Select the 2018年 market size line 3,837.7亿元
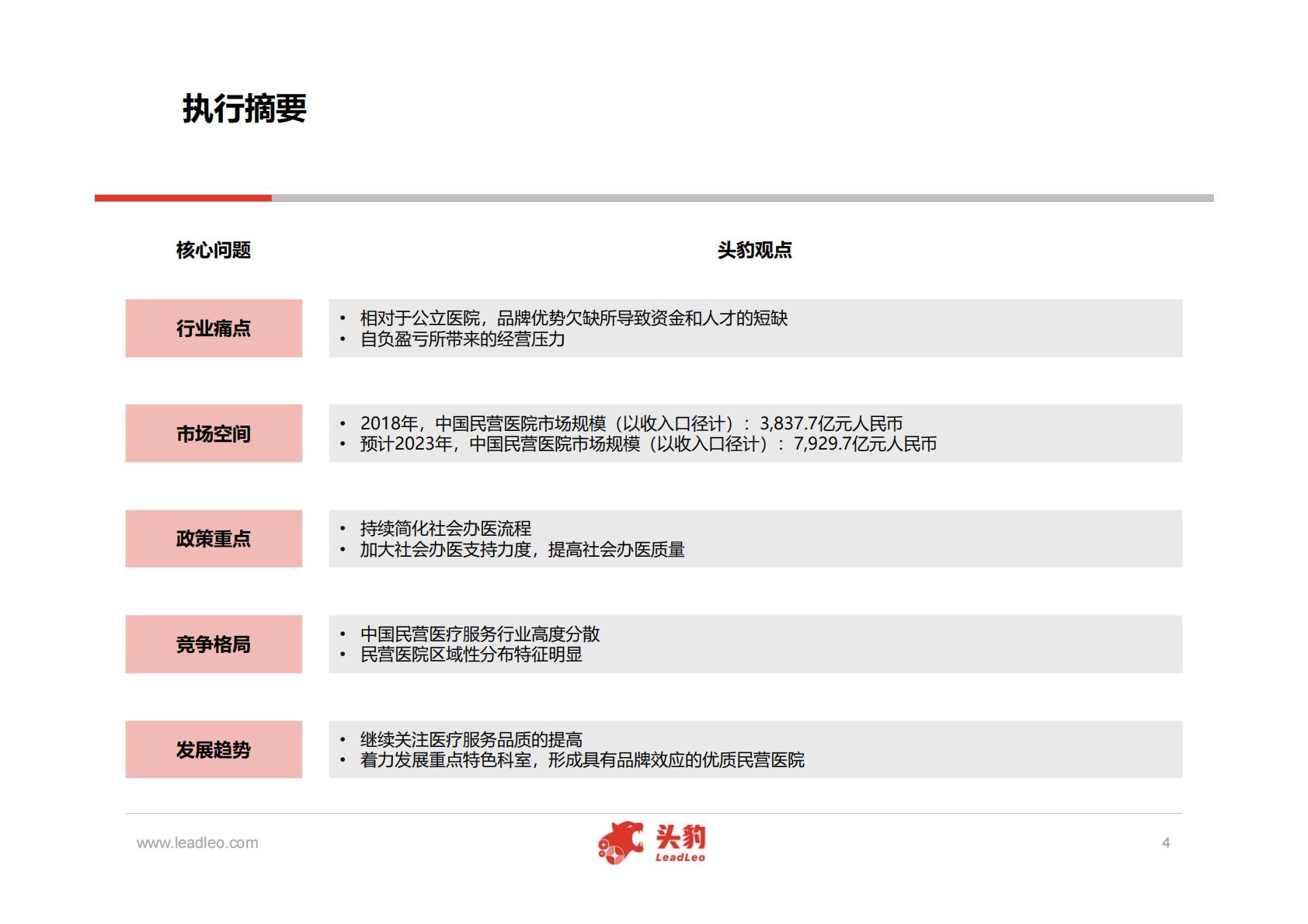This screenshot has width=1308, height=924. [631, 423]
